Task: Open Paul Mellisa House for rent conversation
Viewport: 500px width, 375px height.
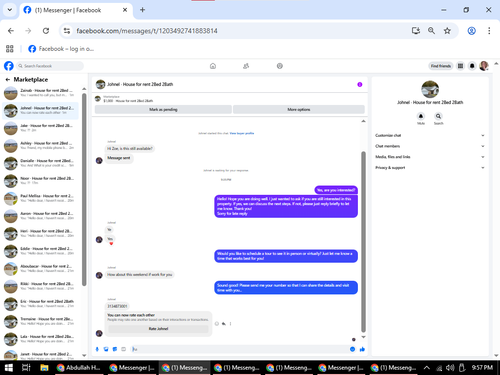Action: tap(40, 198)
